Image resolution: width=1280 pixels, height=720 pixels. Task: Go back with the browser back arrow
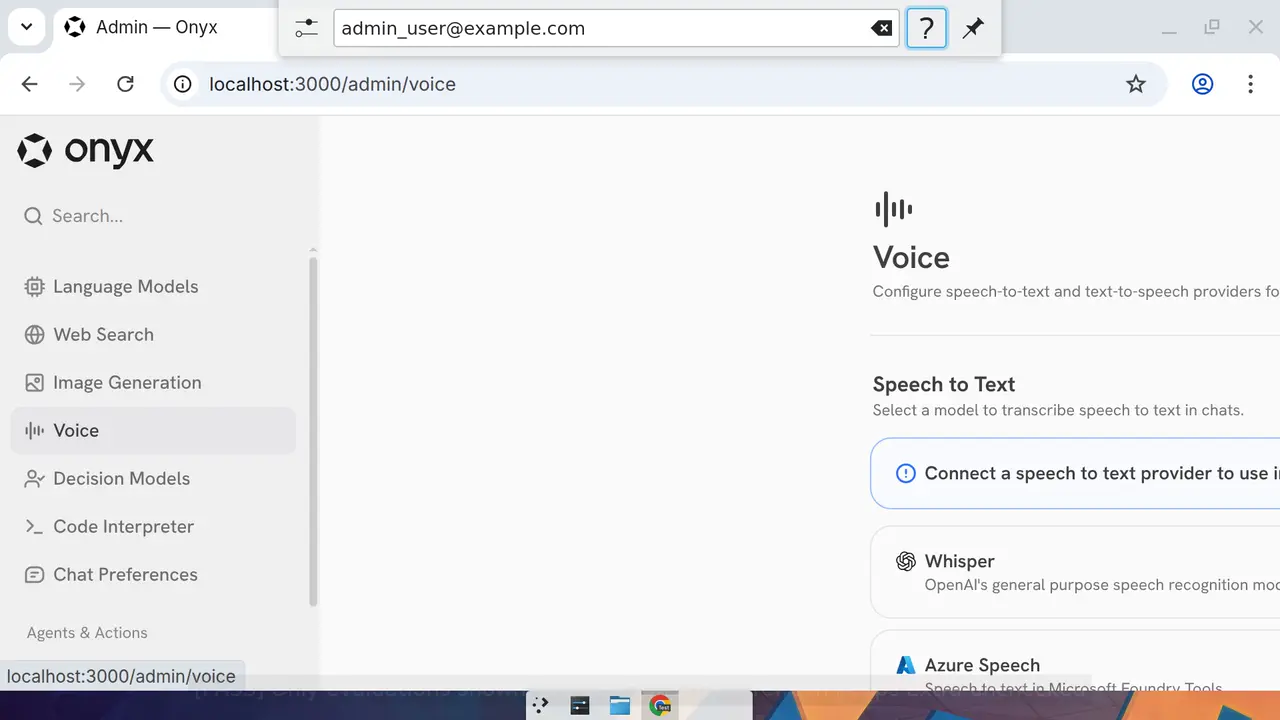[29, 84]
